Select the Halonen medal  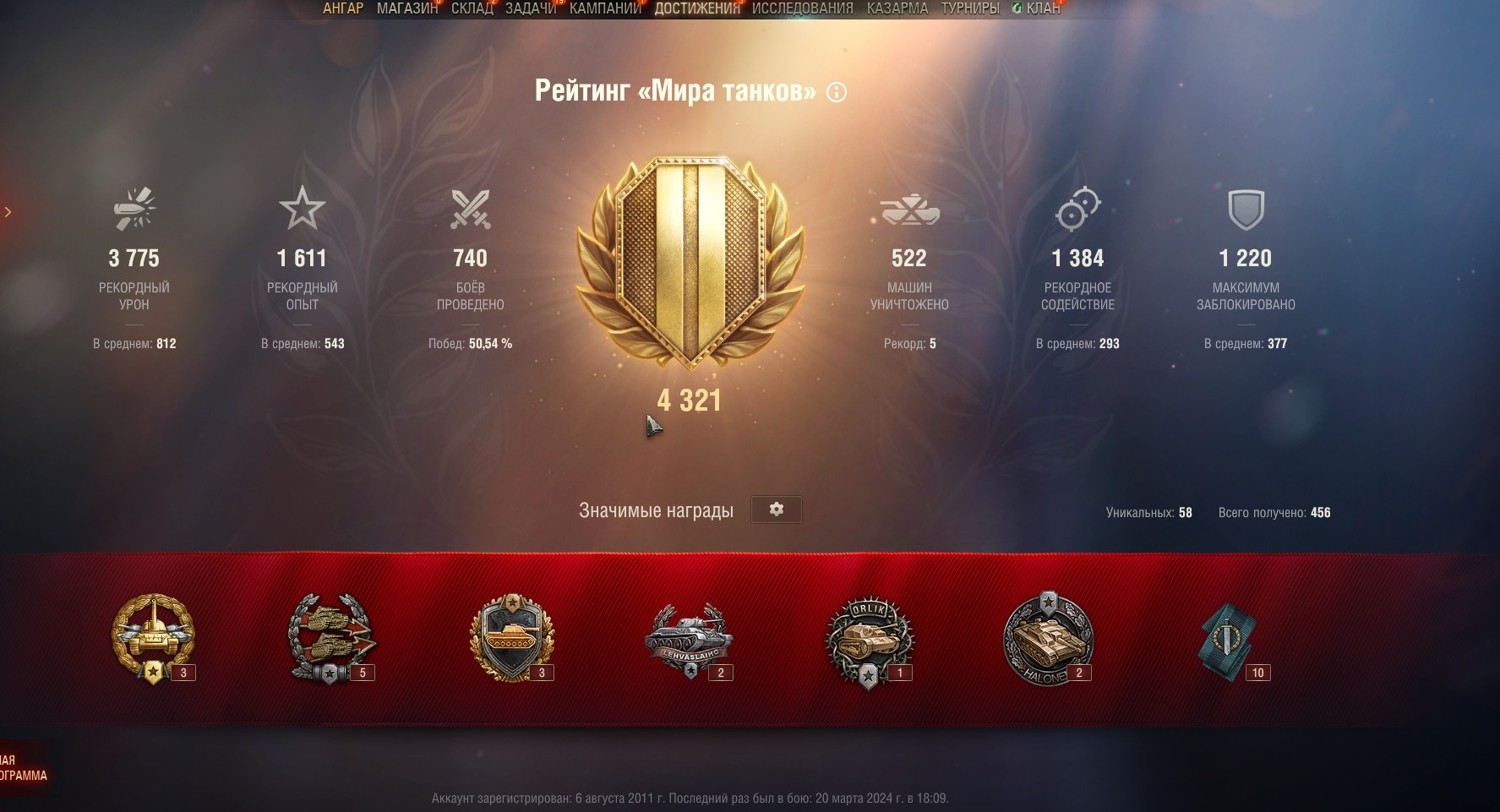click(1049, 640)
